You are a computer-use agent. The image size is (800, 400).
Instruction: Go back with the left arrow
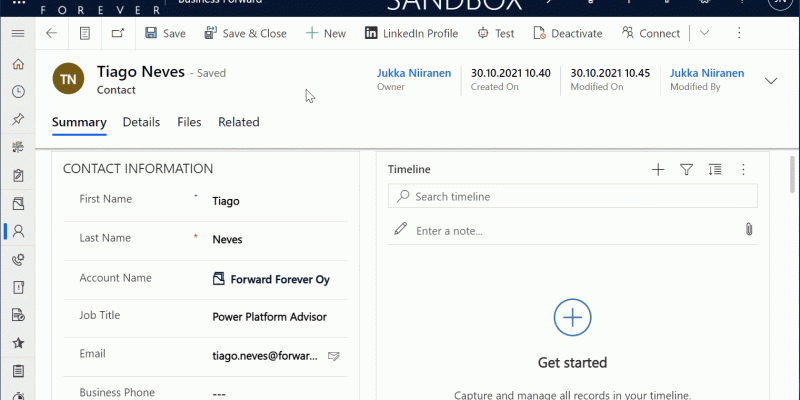click(x=52, y=34)
